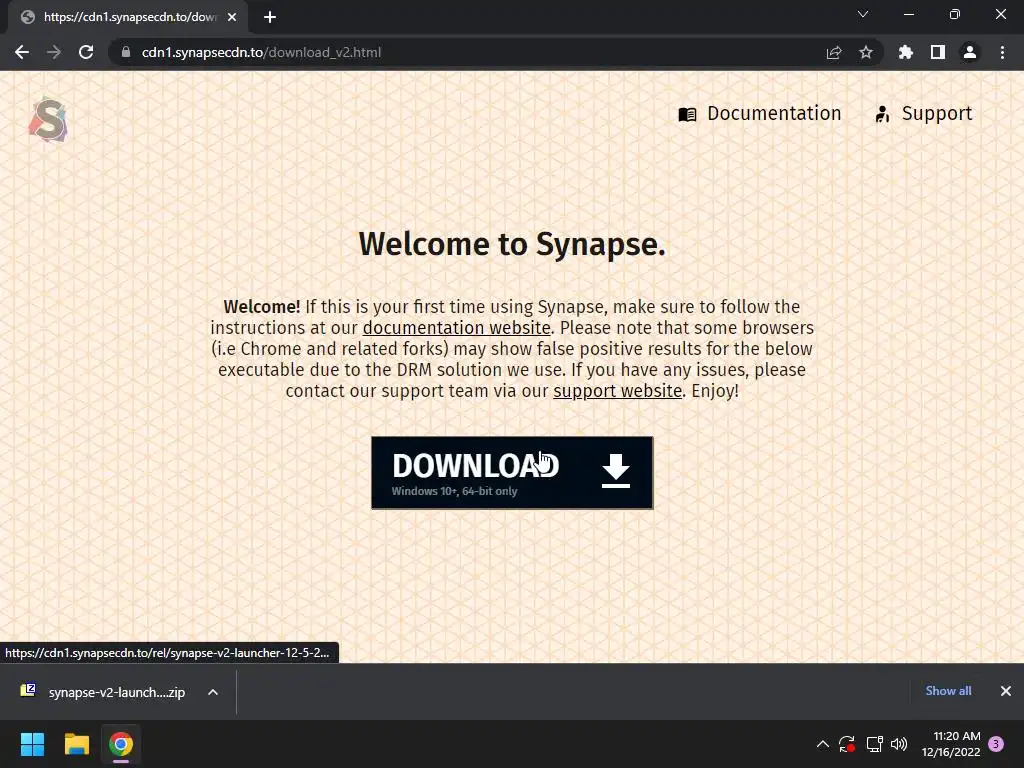This screenshot has width=1024, height=768.
Task: Open tab search dropdown chevron
Action: [863, 14]
